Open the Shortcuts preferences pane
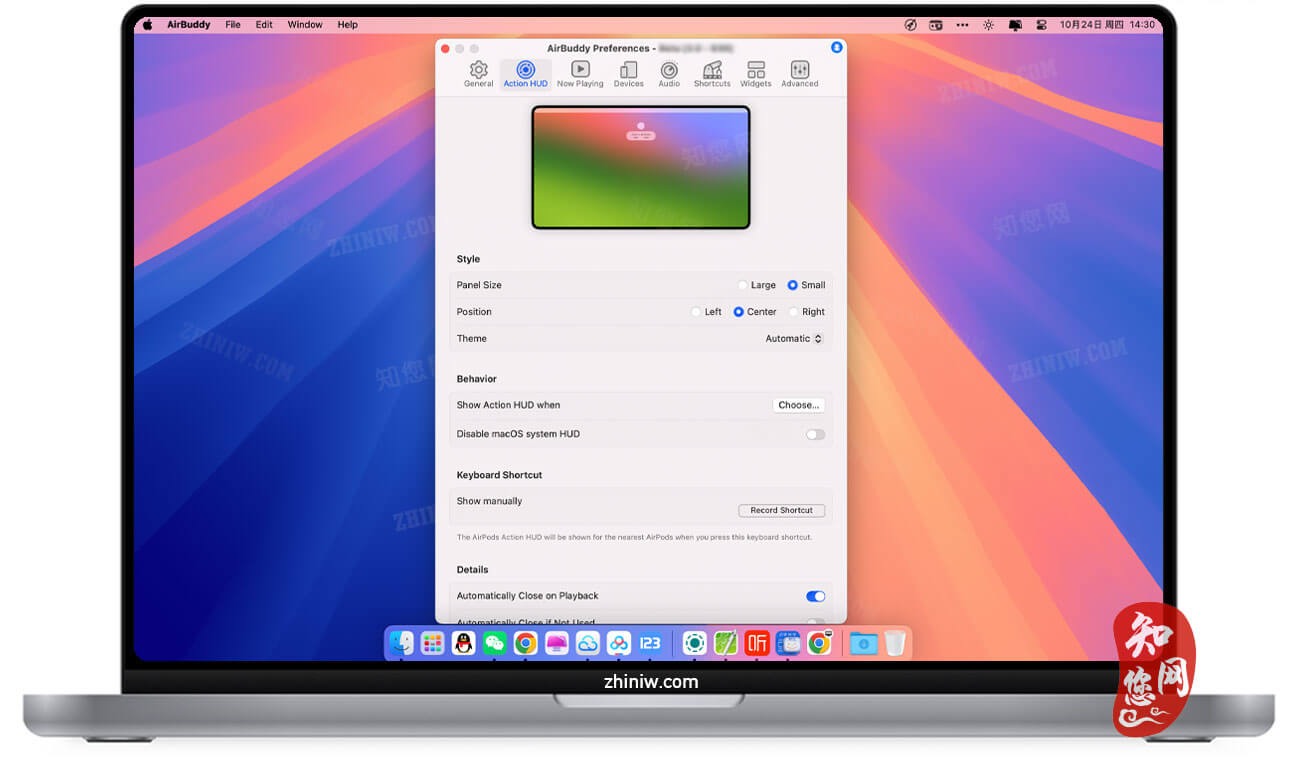This screenshot has height=779, width=1298. (x=712, y=73)
